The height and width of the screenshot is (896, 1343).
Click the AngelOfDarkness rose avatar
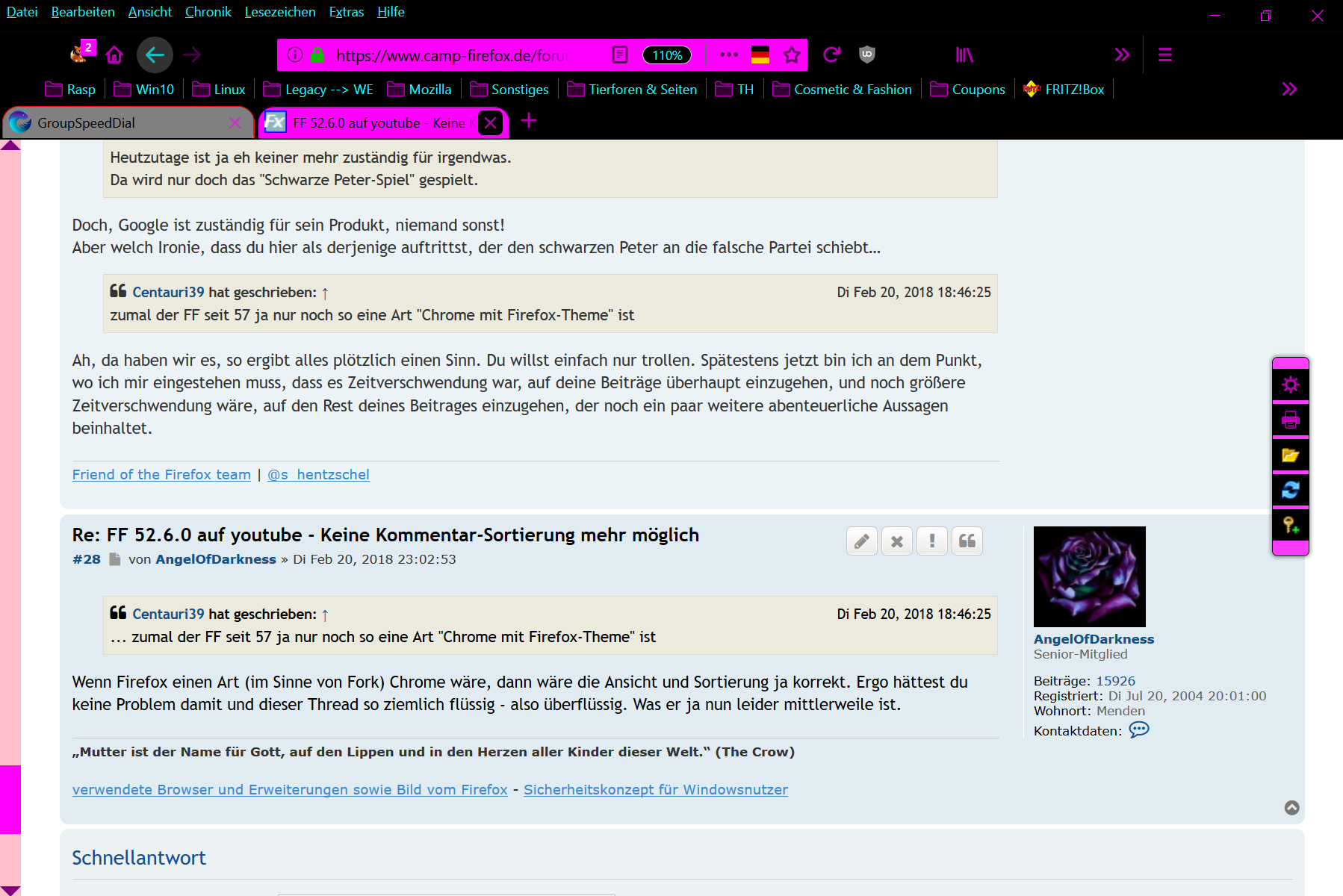1090,576
